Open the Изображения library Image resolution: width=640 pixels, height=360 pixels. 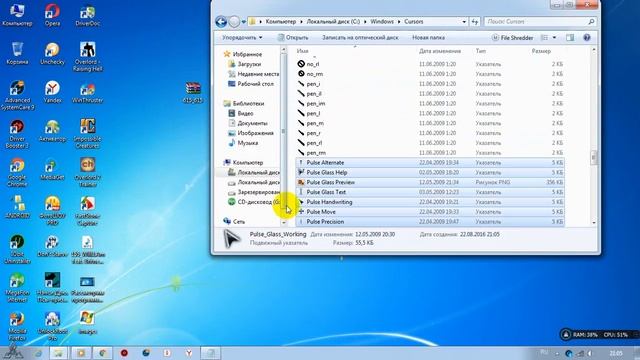click(251, 133)
